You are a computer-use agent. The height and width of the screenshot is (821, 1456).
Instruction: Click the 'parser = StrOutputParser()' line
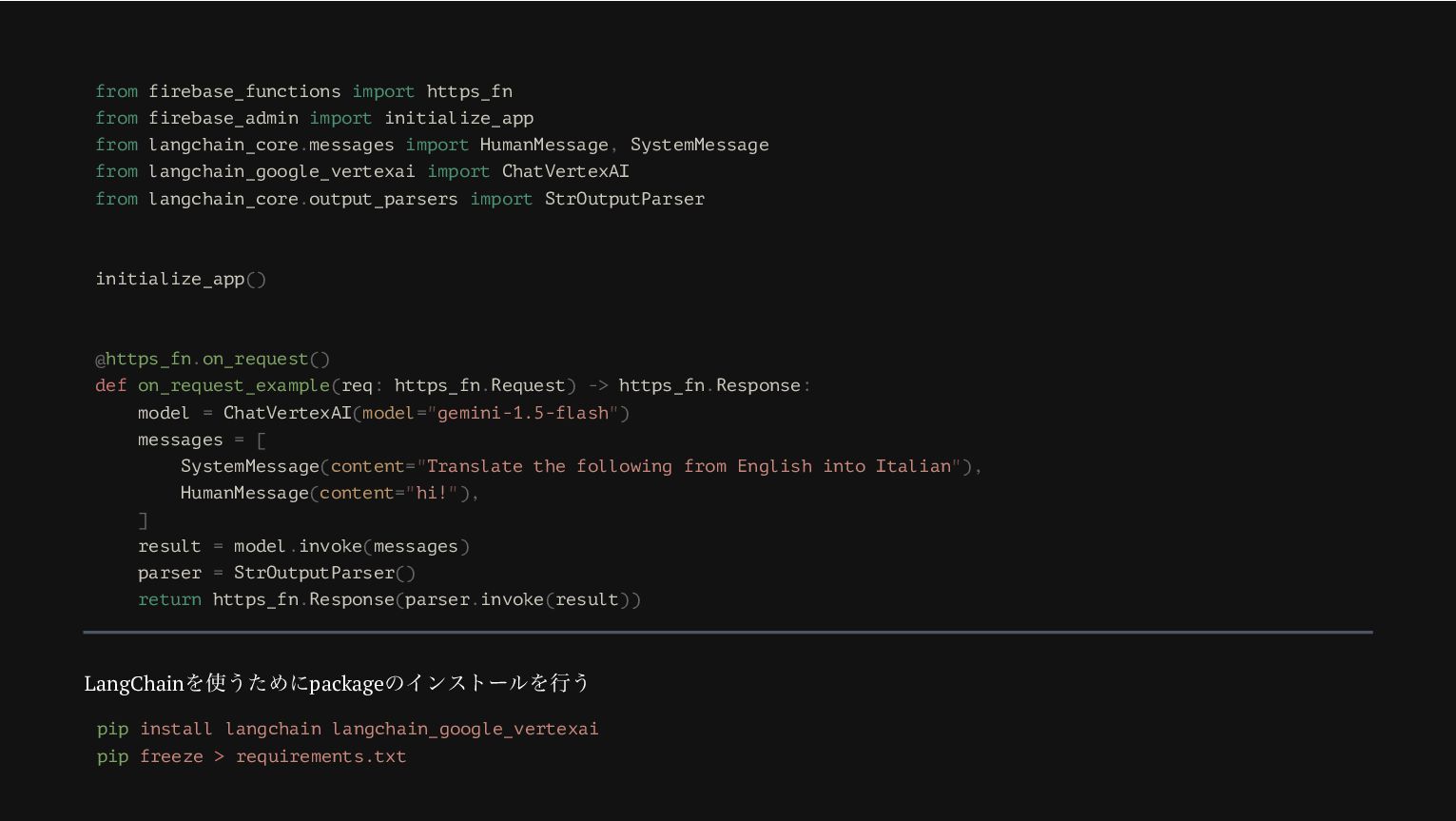point(277,573)
